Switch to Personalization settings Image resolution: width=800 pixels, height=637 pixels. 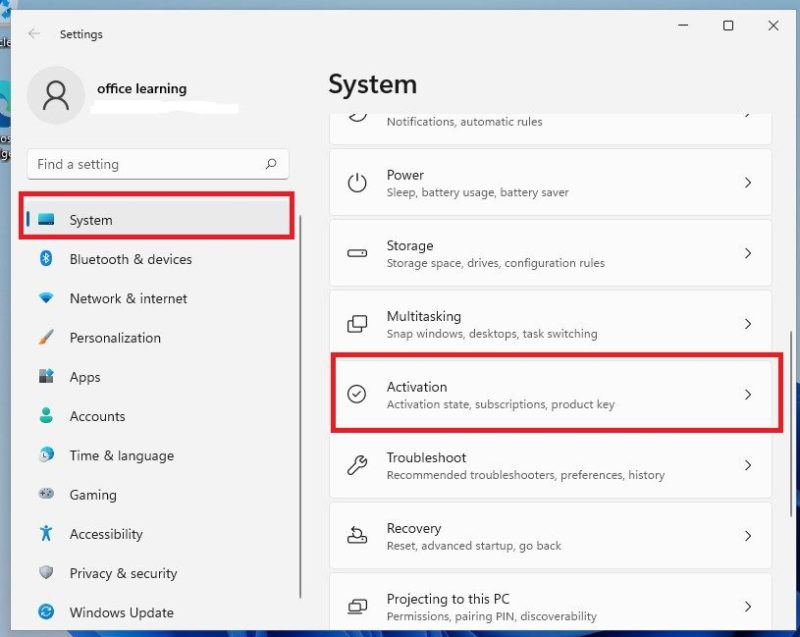(x=116, y=338)
